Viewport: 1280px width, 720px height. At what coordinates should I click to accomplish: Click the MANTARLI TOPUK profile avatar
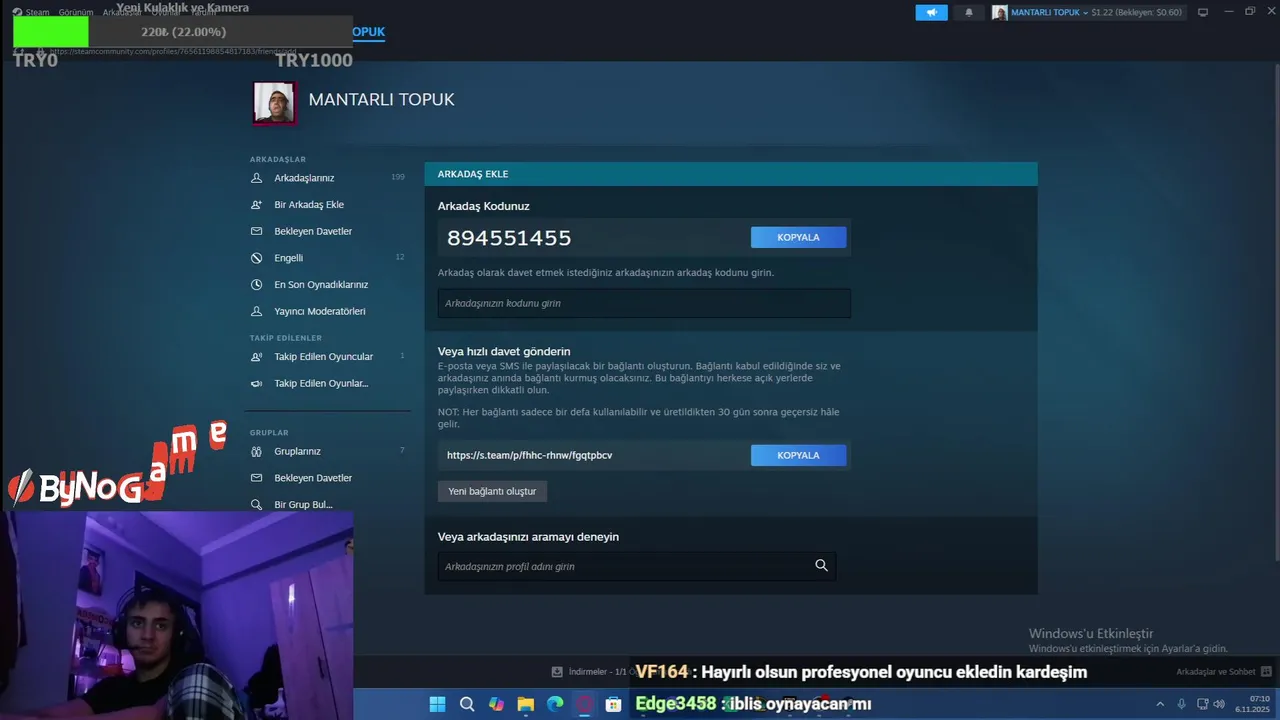click(274, 102)
